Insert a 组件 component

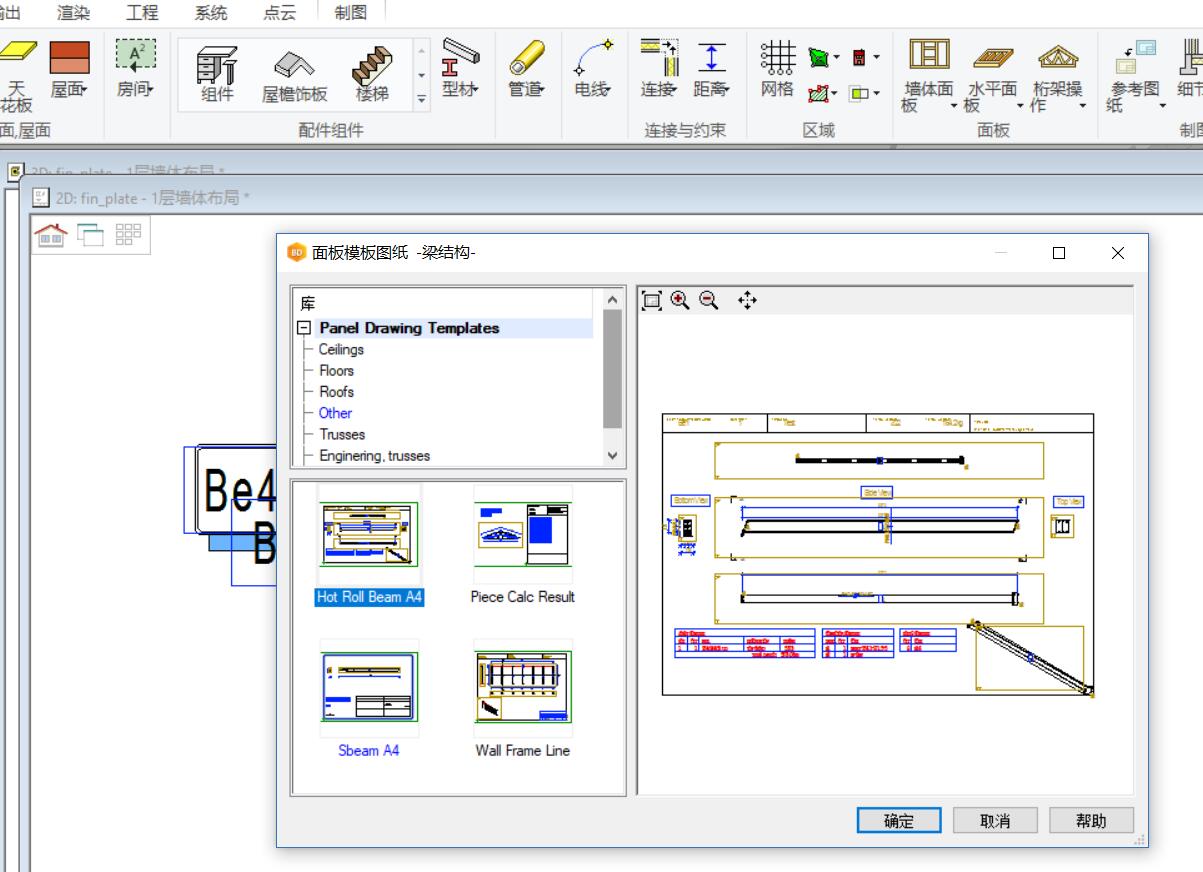pos(217,74)
